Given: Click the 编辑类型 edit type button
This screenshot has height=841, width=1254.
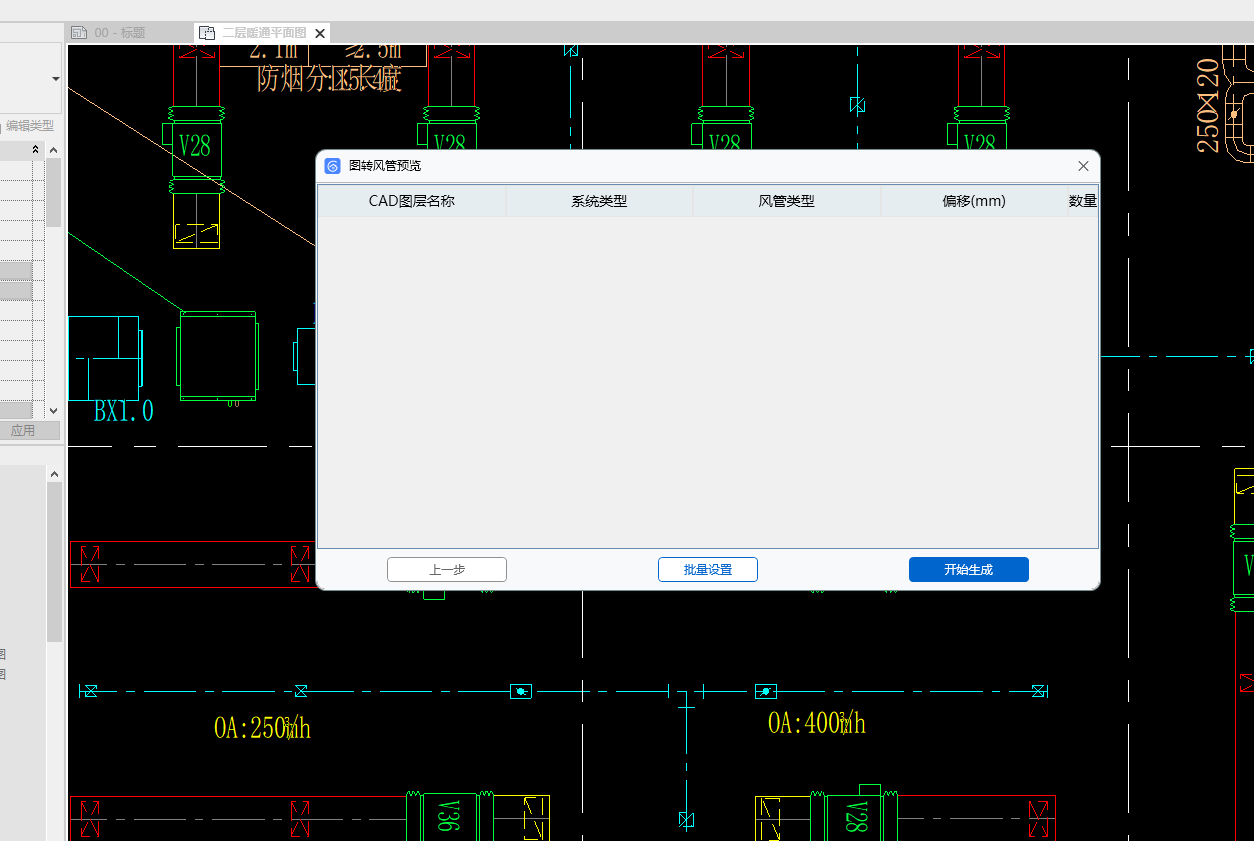Looking at the screenshot, I should click(29, 126).
